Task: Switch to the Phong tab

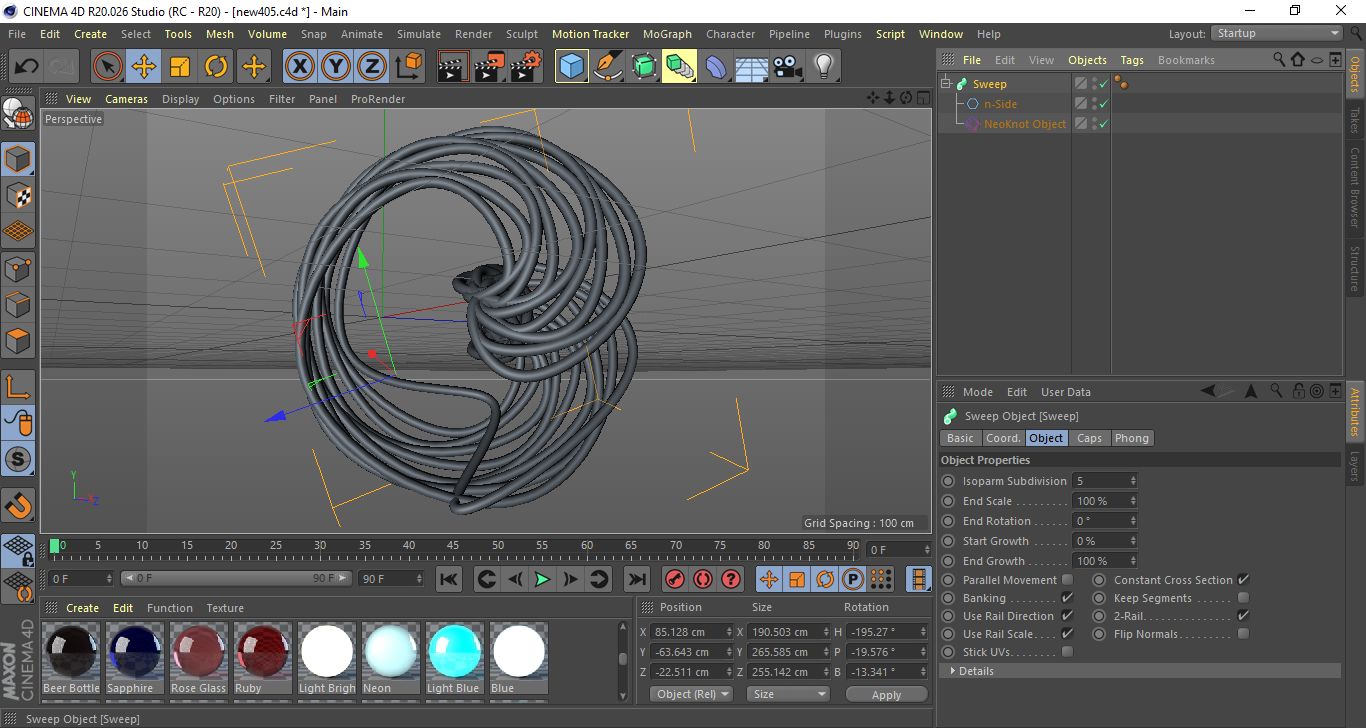Action: [x=1131, y=438]
